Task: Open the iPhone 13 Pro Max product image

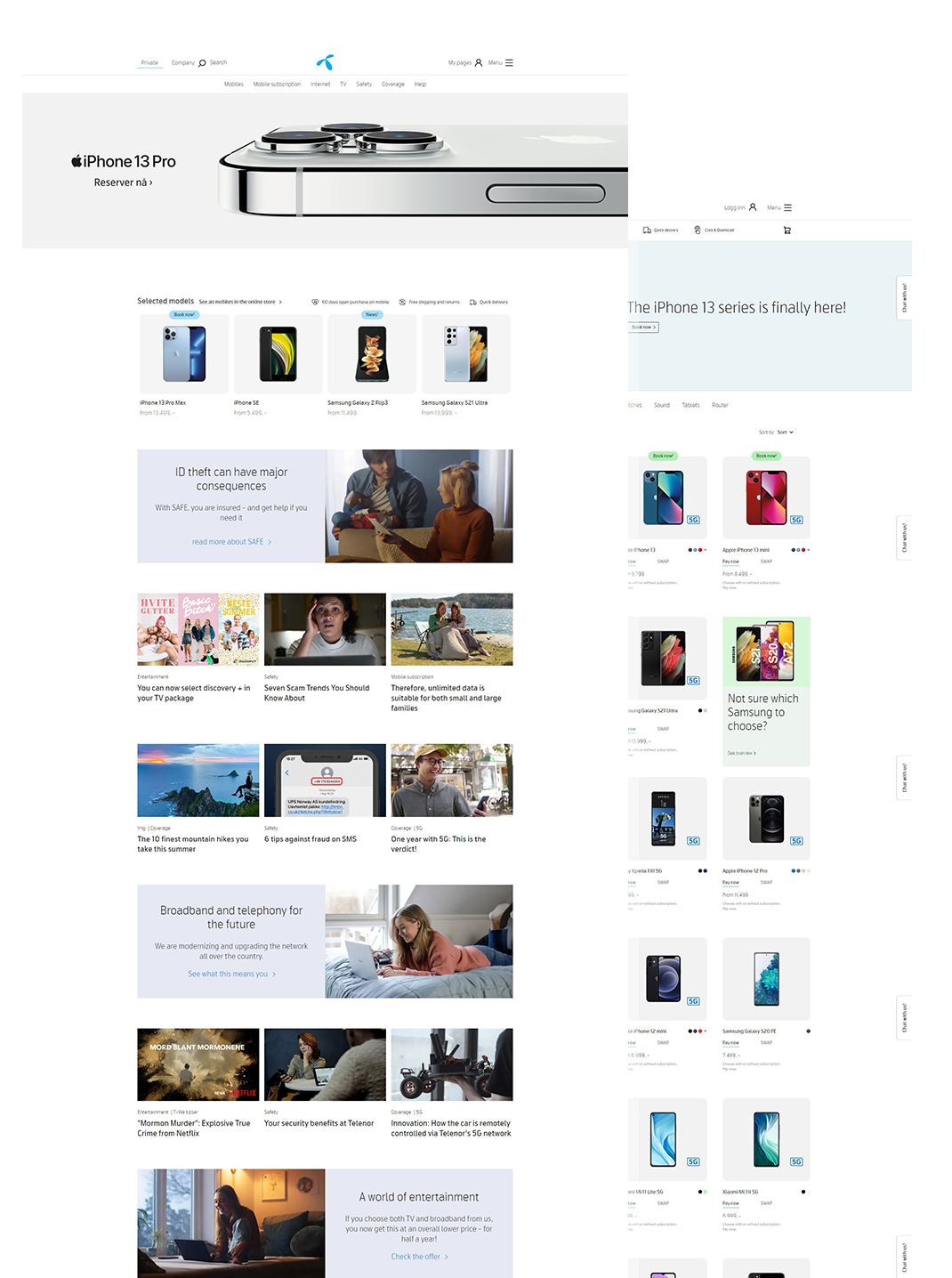Action: click(x=184, y=354)
